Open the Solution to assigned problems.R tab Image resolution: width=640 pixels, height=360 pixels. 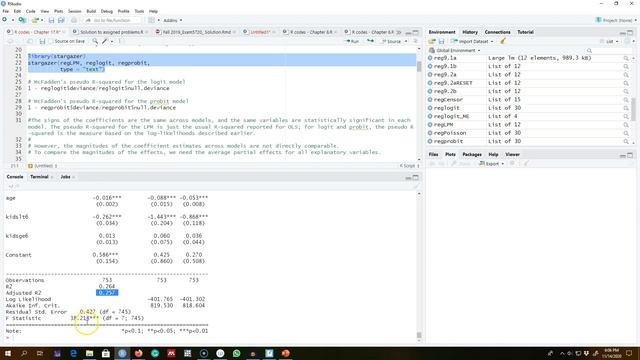point(111,32)
